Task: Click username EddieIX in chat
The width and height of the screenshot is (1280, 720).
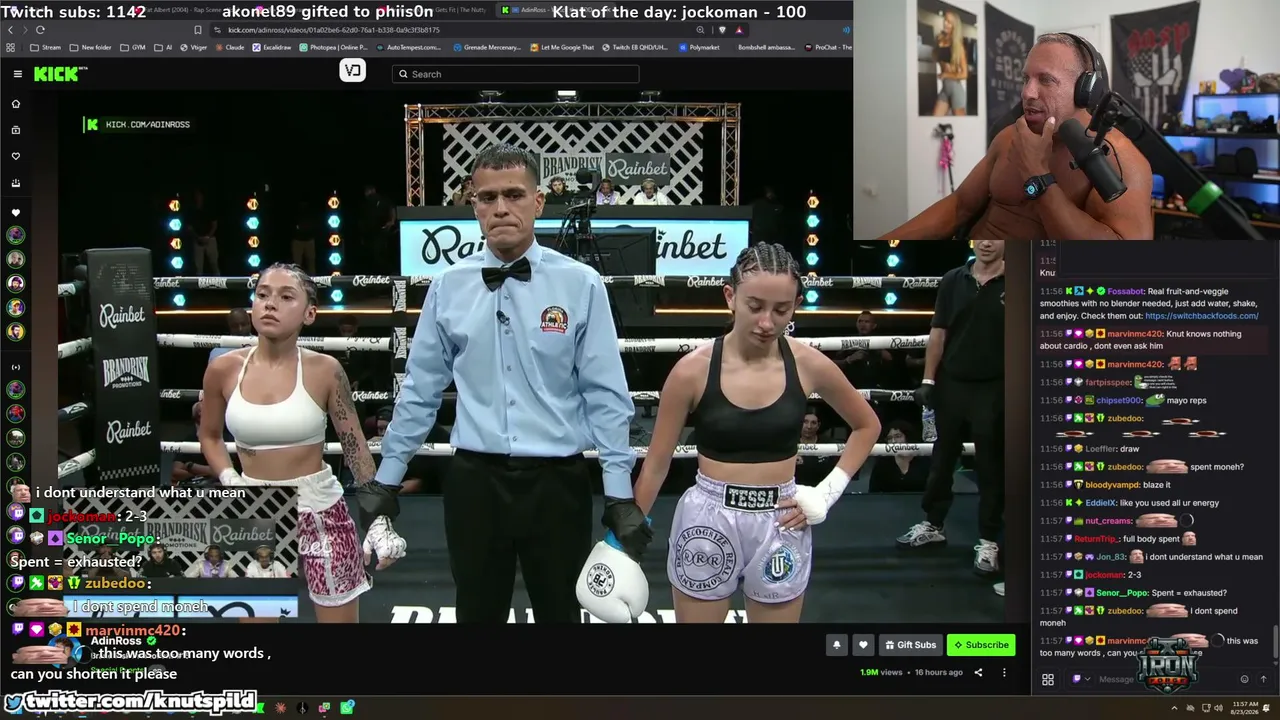Action: point(1101,503)
